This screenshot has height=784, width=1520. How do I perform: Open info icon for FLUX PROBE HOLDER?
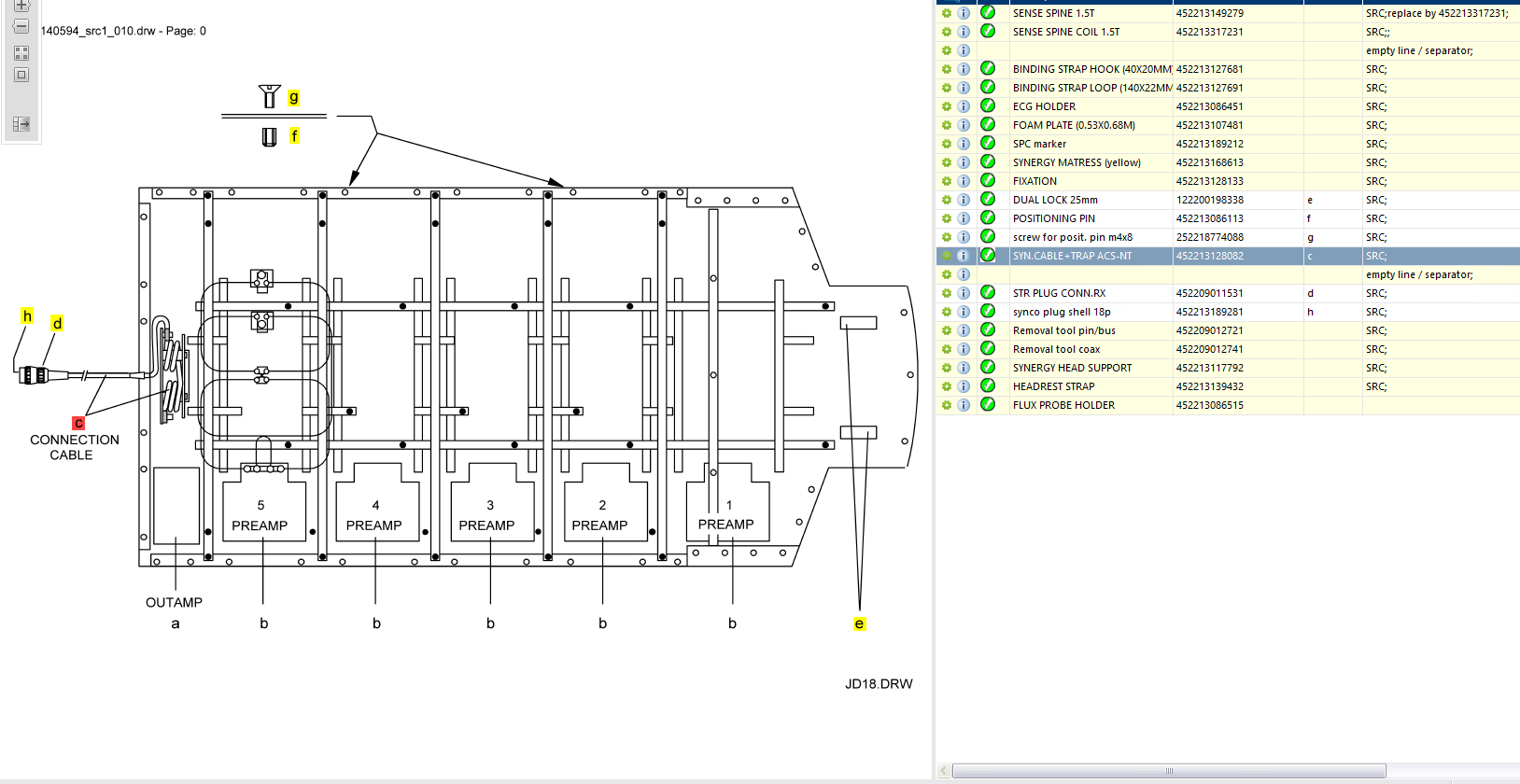964,405
